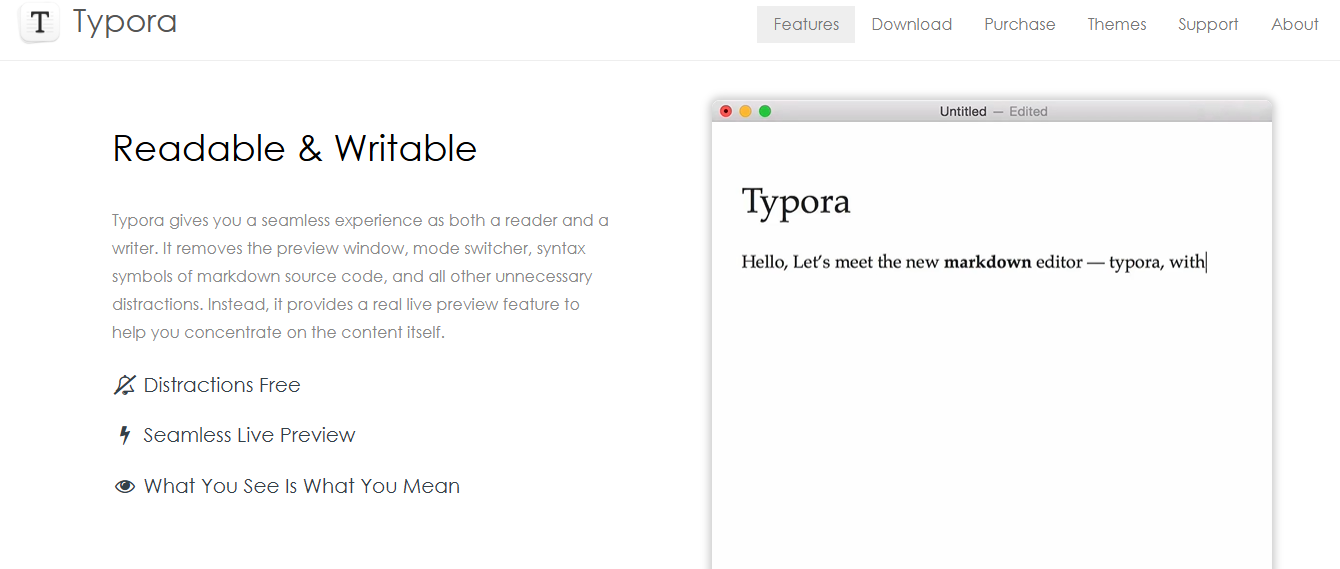Click the lightning bolt Seamless Live Preview icon
This screenshot has width=1340, height=569.
tap(125, 435)
